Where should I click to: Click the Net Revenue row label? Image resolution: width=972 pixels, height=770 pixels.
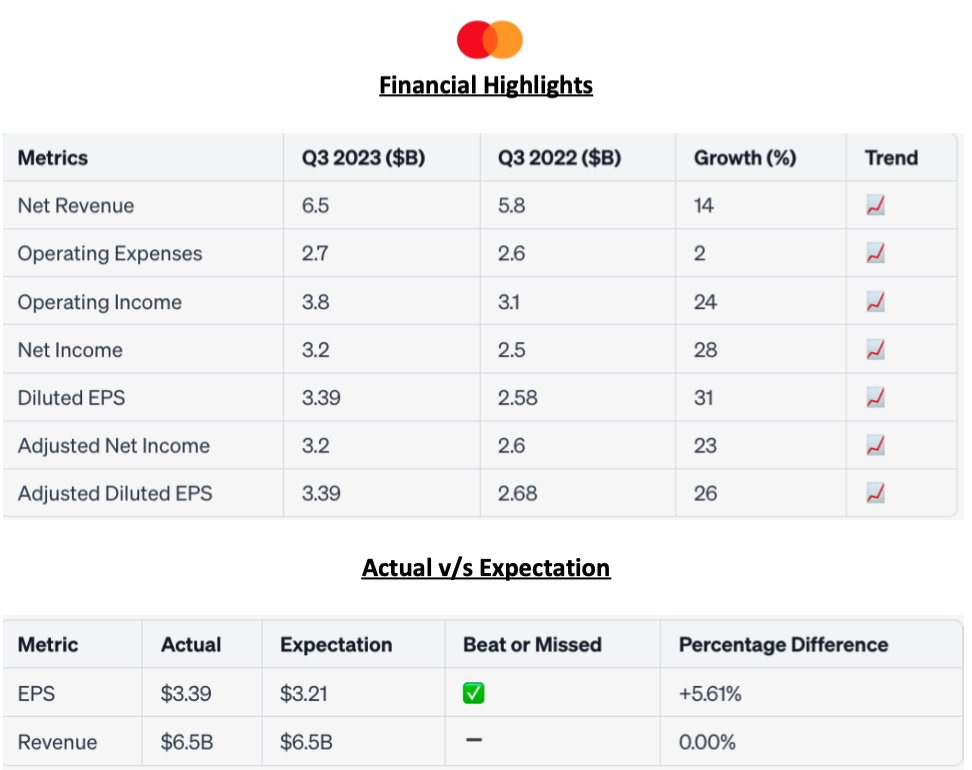(76, 206)
